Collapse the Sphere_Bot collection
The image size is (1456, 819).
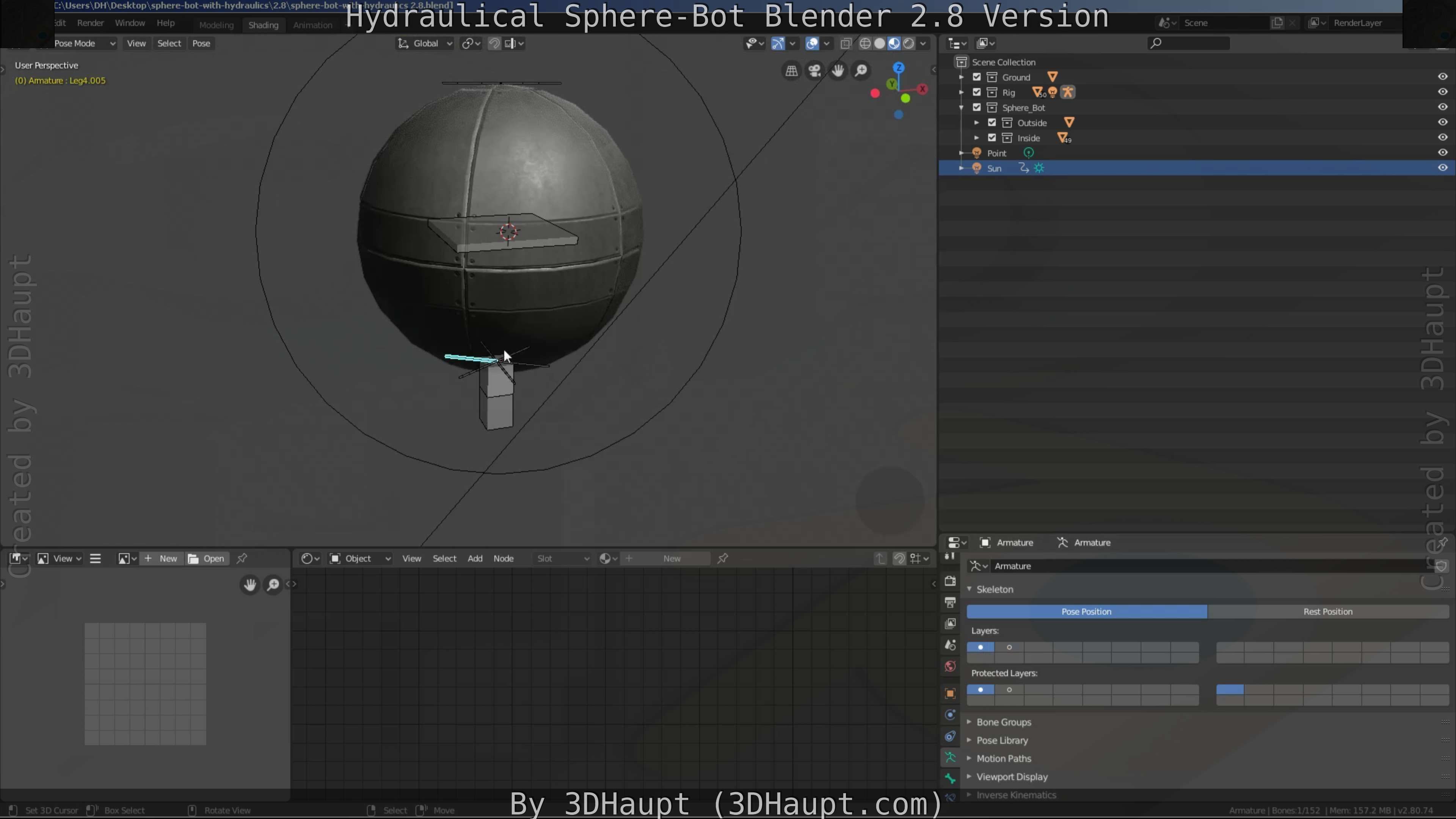[962, 107]
